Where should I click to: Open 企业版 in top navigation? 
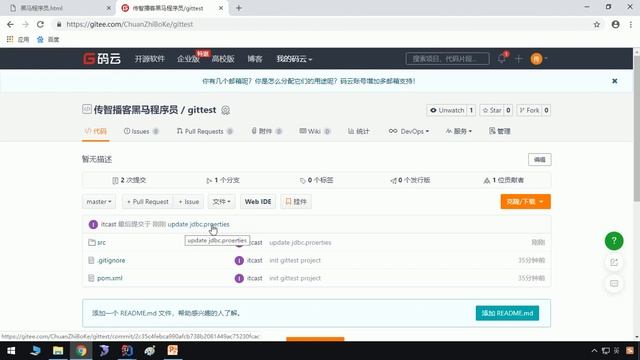[188, 59]
